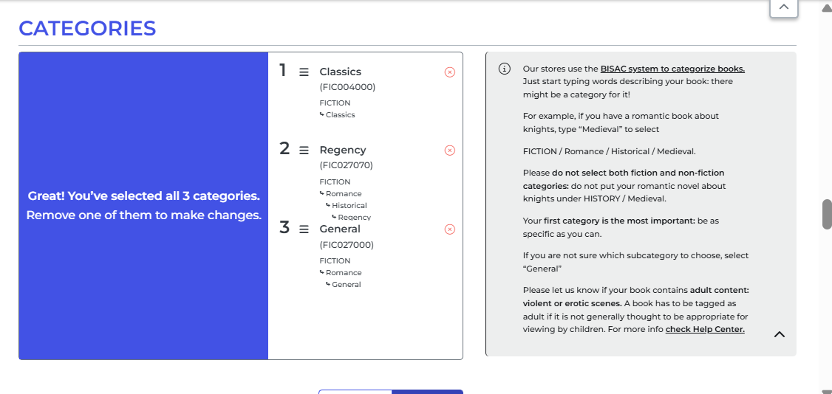Click the Classics reorder handle icon
832x394 pixels.
(304, 72)
